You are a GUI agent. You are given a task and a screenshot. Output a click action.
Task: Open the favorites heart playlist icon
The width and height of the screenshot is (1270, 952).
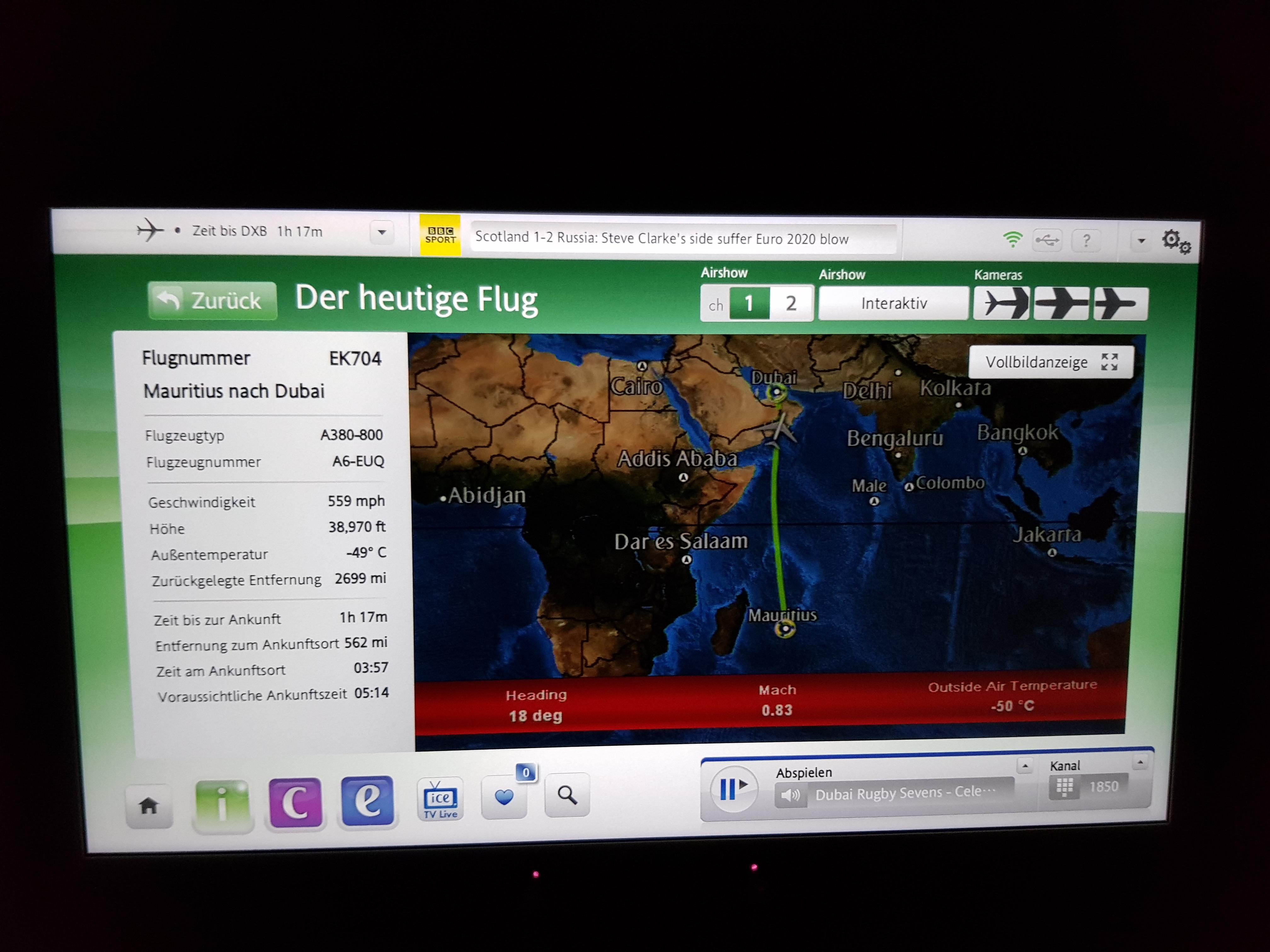pyautogui.click(x=504, y=796)
